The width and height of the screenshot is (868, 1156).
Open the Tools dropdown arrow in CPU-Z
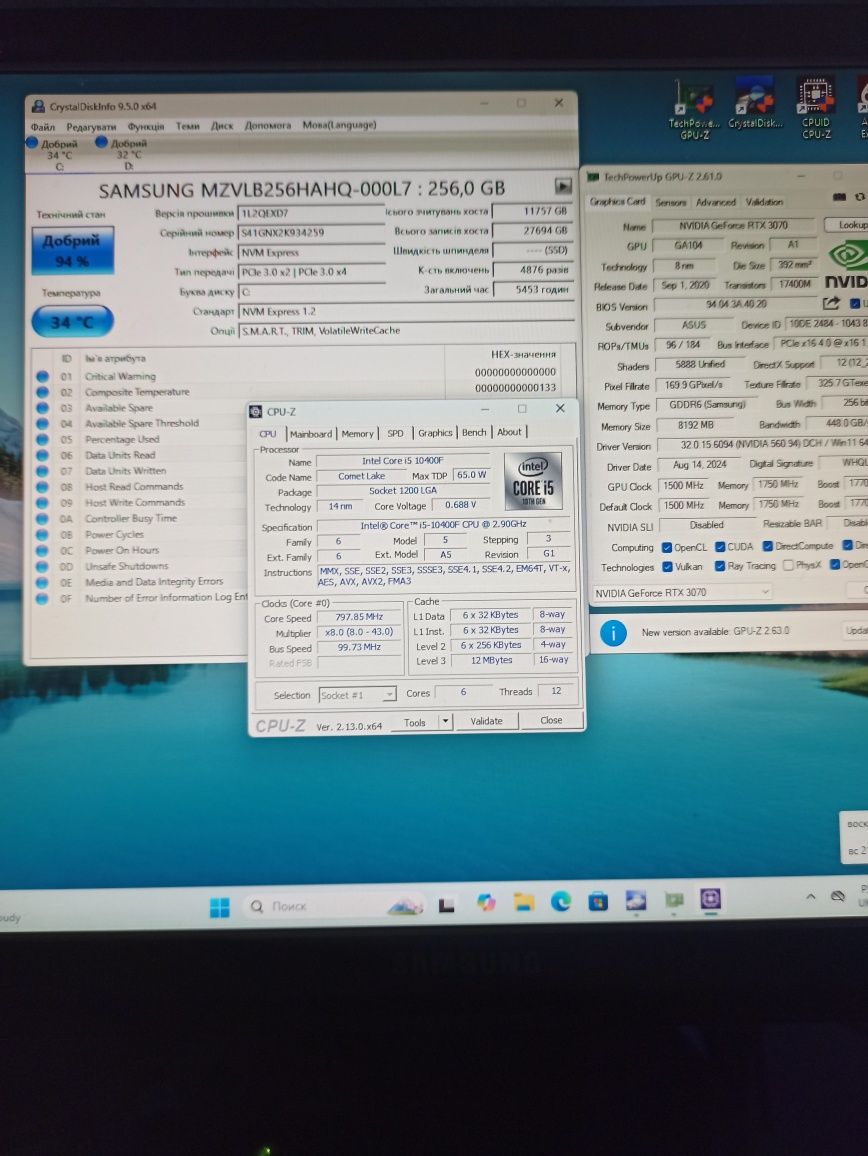[x=445, y=722]
